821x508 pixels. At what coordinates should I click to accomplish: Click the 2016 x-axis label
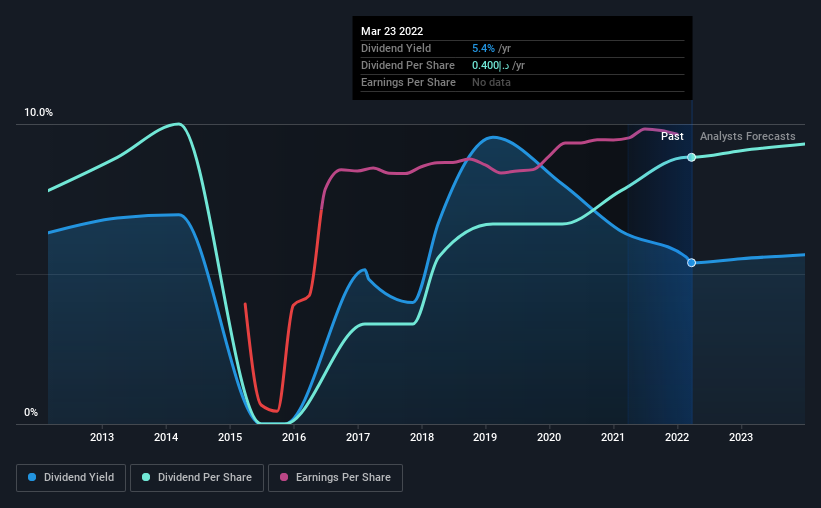[x=294, y=437]
